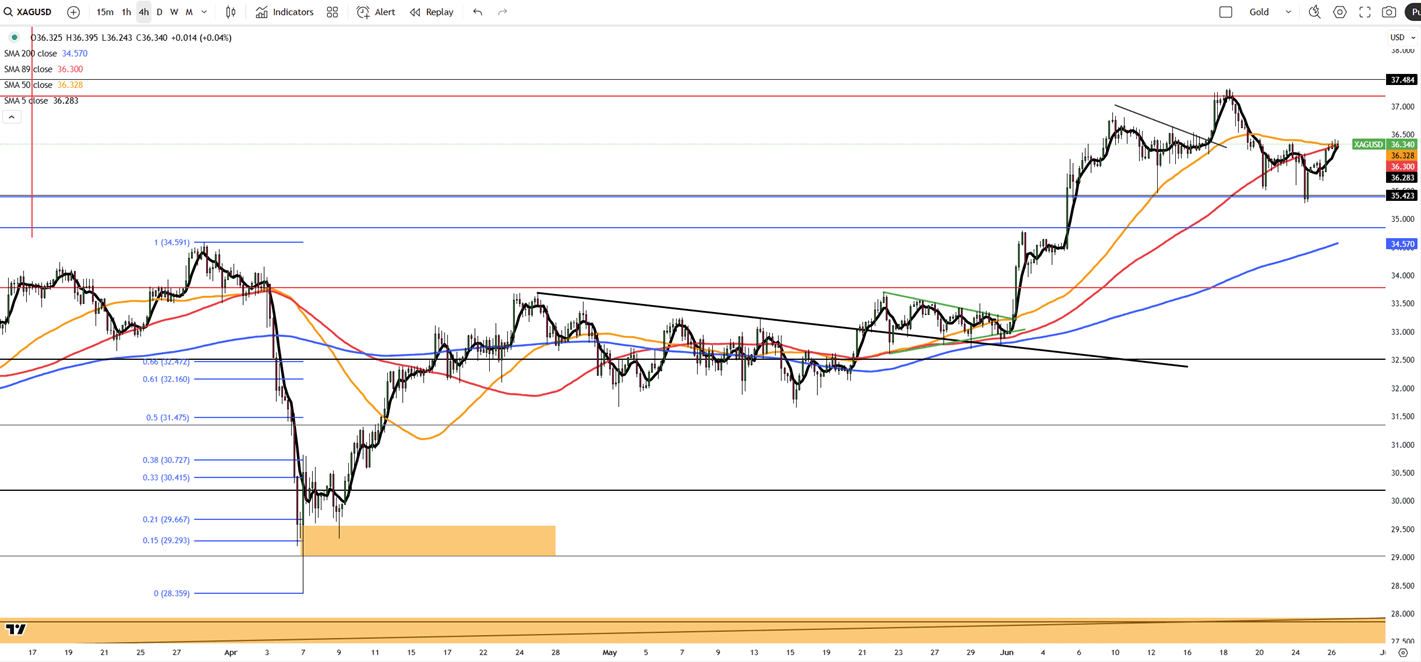This screenshot has width=1421, height=662.
Task: Click the TradingView logo on the chart
Action: 15,629
